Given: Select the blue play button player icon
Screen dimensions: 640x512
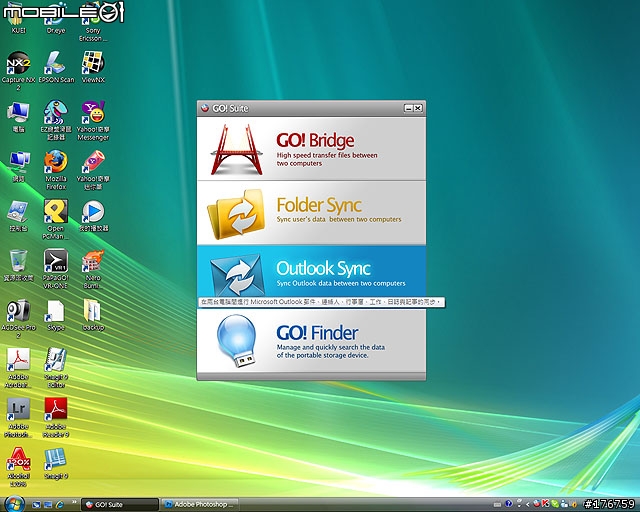Looking at the screenshot, I should [x=93, y=216].
